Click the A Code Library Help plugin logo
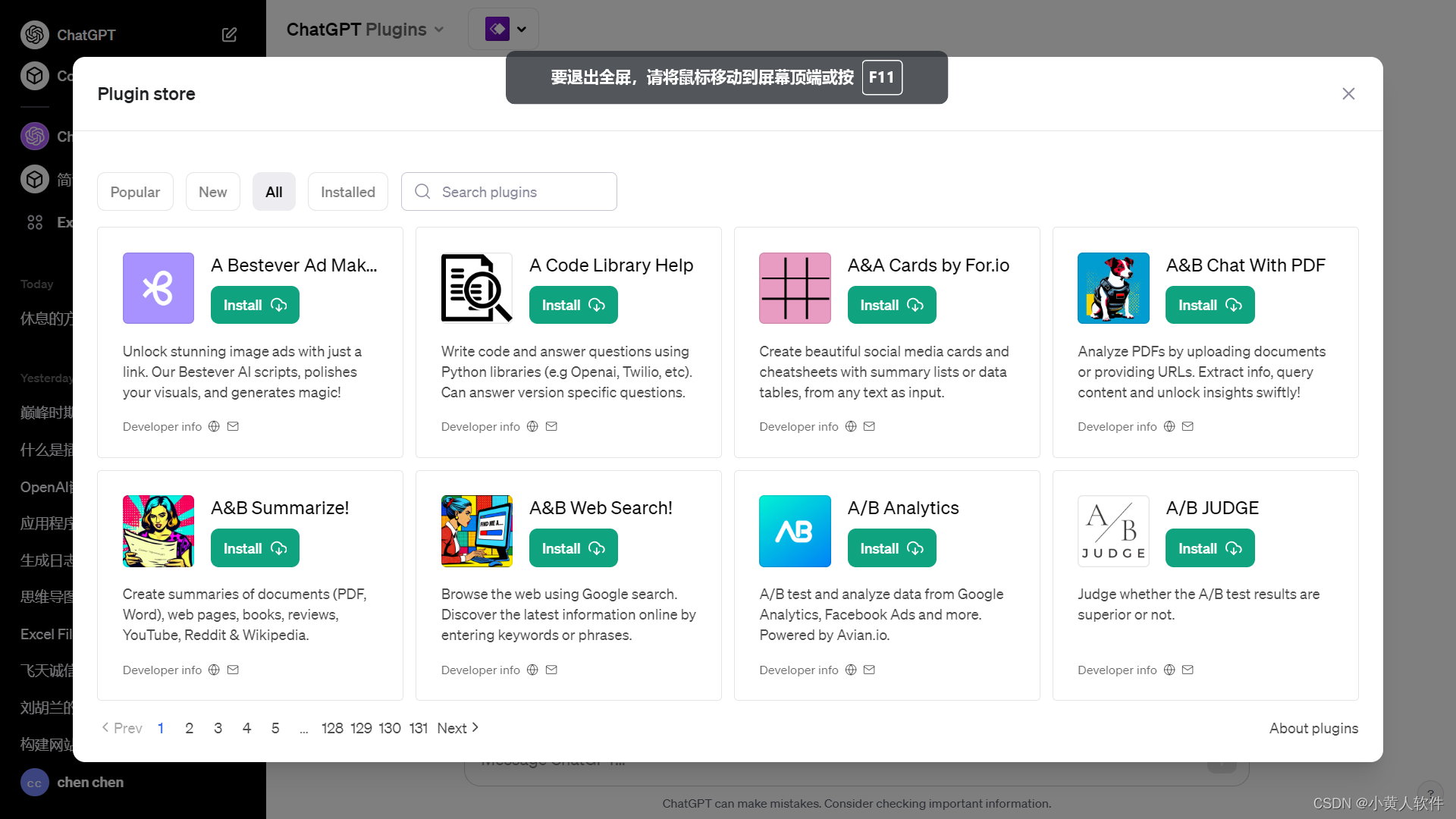Screen dimensions: 1456x819 click(x=477, y=288)
